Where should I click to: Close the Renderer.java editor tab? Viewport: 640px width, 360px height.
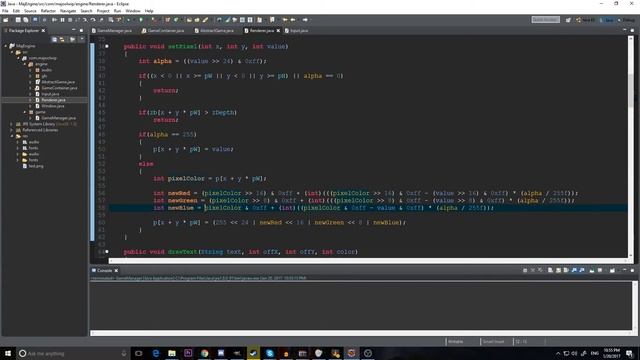(x=278, y=31)
